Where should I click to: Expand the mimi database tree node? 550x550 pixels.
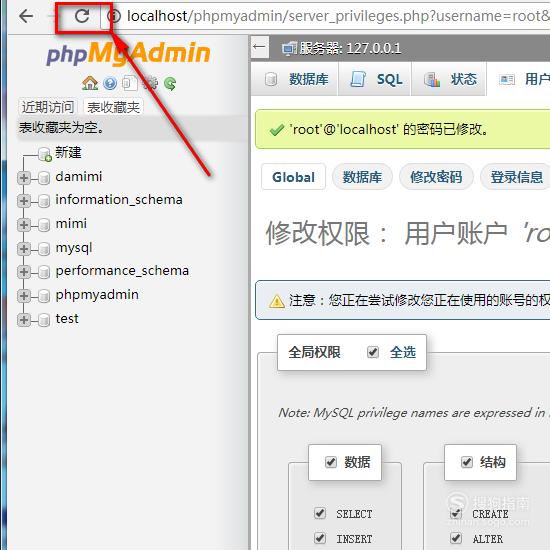coord(24,225)
